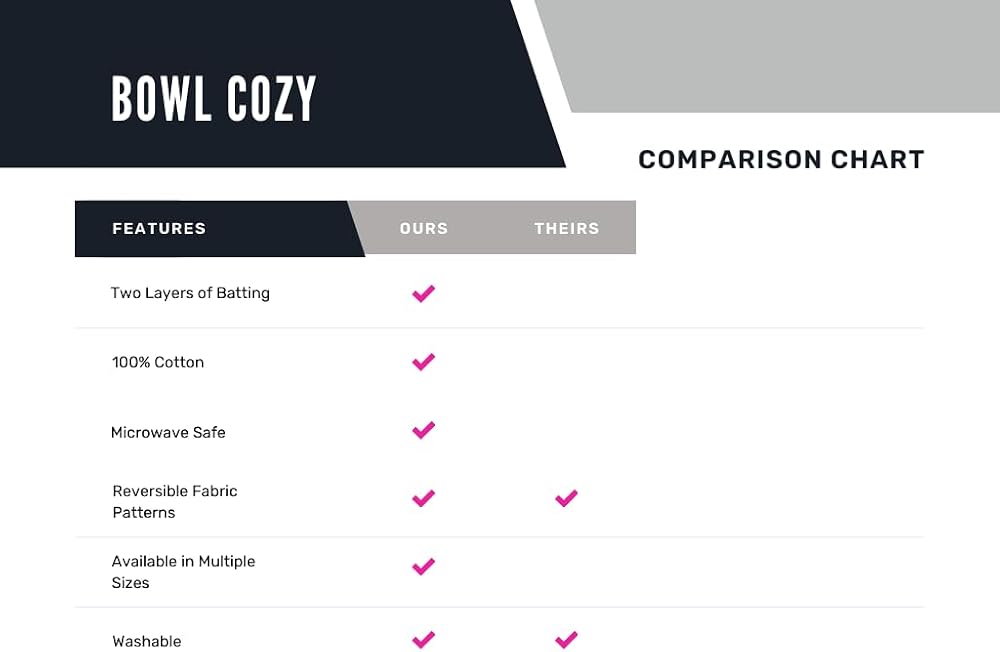Select the Washable feature text
Viewport: 1000px width, 652px height.
tap(147, 641)
